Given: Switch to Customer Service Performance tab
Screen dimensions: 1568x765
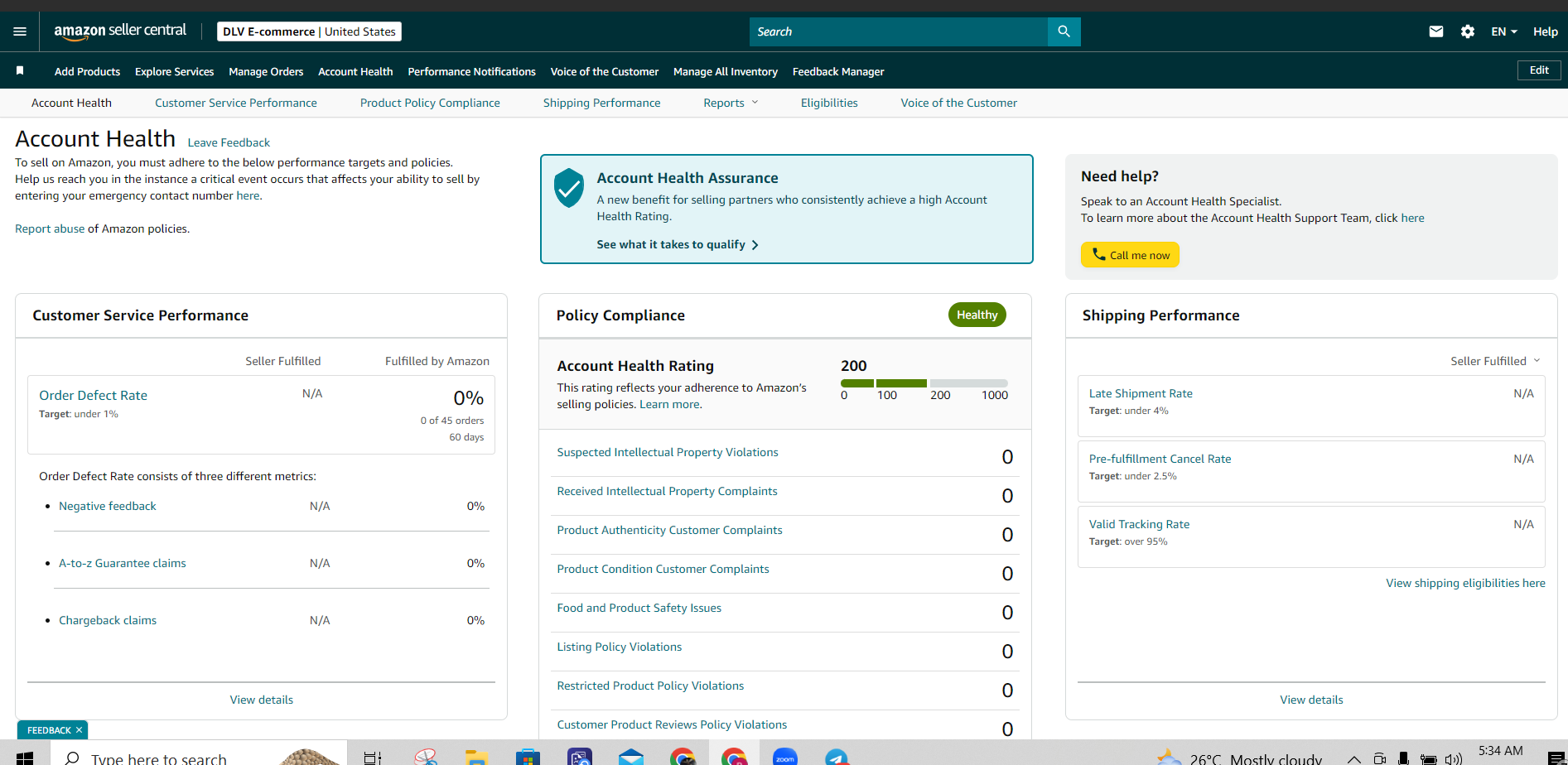Looking at the screenshot, I should 236,103.
